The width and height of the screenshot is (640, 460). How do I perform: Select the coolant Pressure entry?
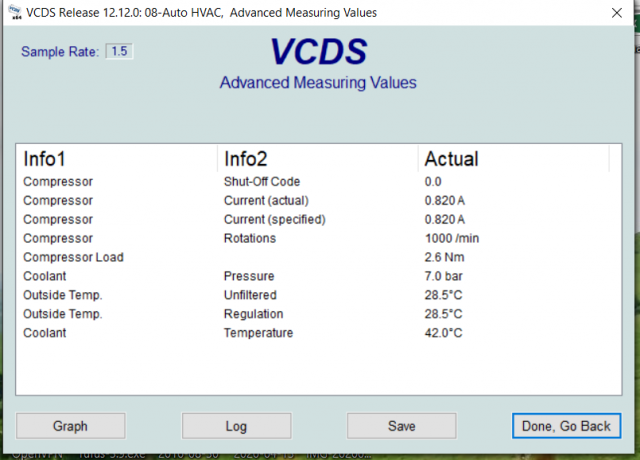pos(248,277)
